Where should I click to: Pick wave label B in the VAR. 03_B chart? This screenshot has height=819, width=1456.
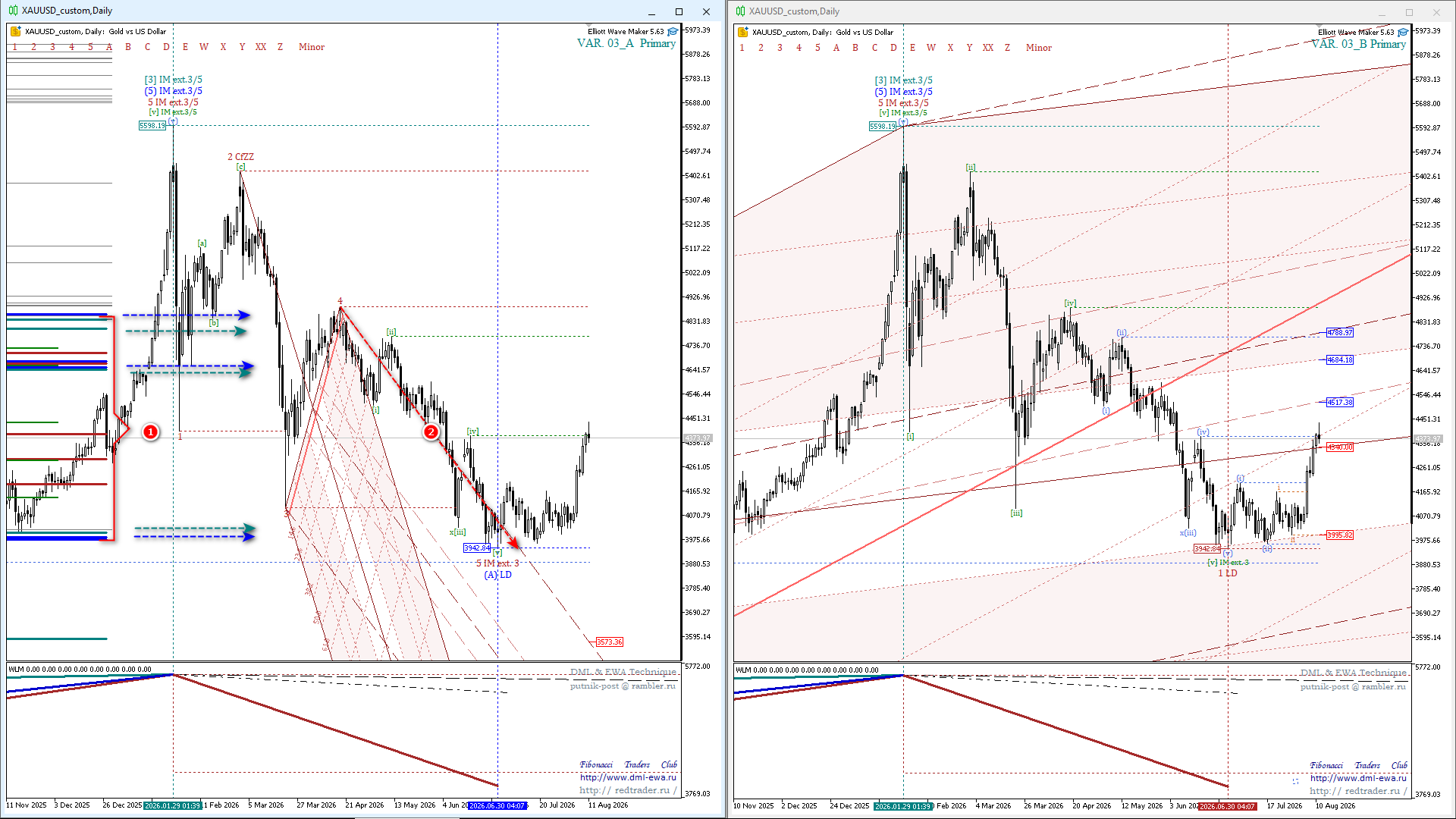(x=855, y=48)
